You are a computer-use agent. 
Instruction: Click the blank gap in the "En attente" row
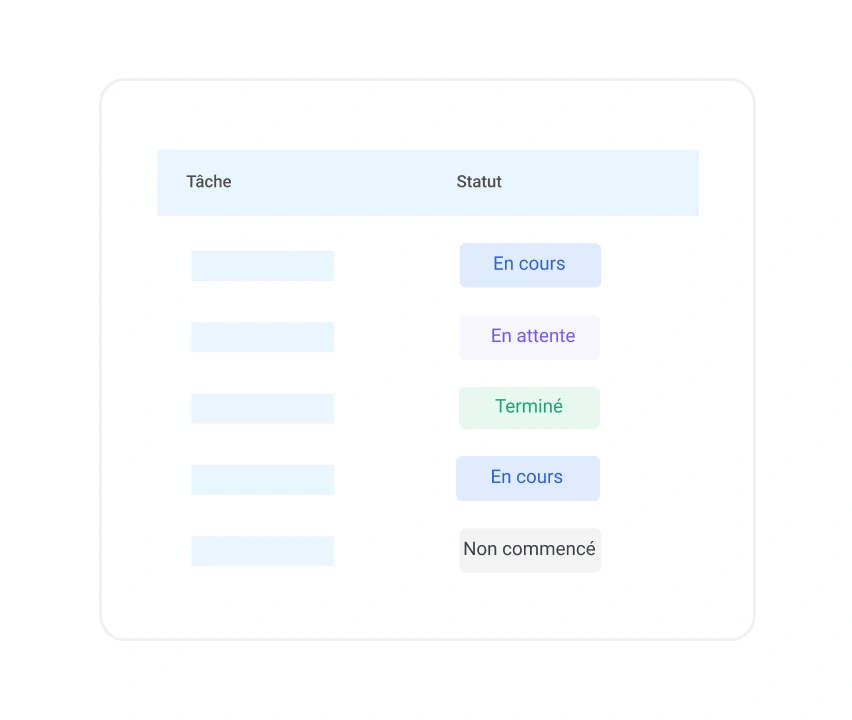pos(396,337)
